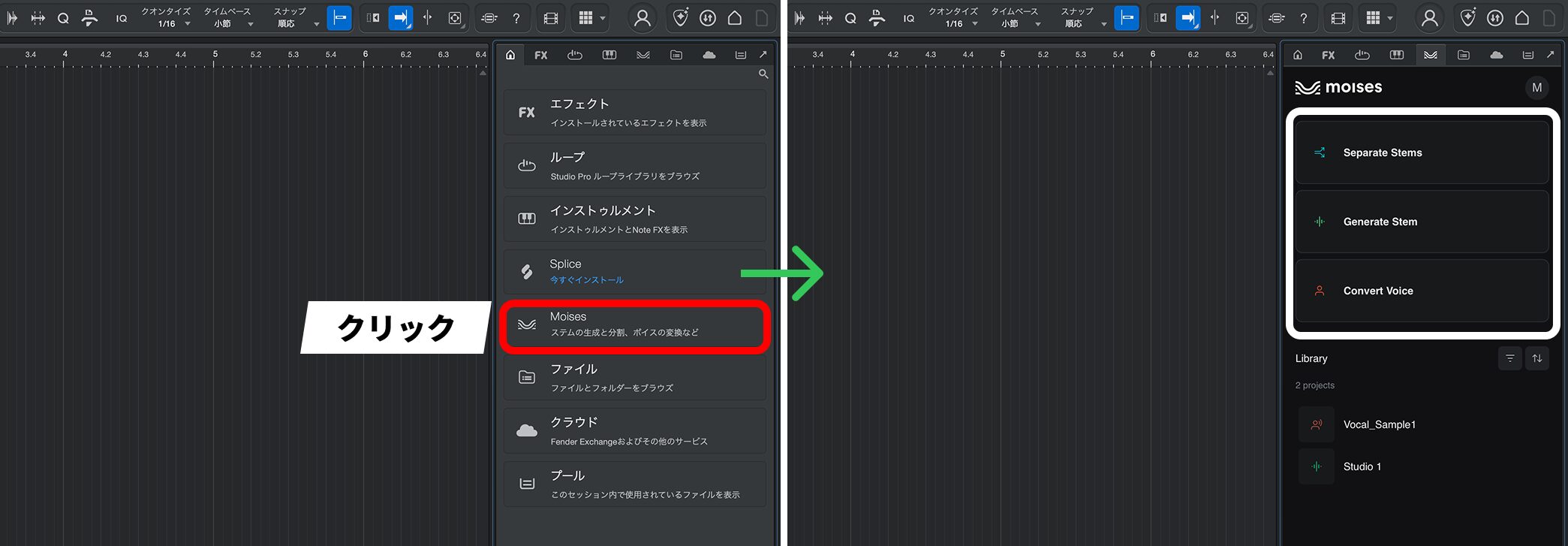This screenshot has height=546, width=1568.
Task: Toggle IQ button in left toolbar
Action: point(122,18)
